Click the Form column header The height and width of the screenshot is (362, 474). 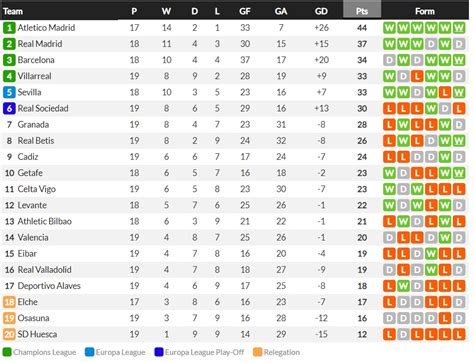425,11
